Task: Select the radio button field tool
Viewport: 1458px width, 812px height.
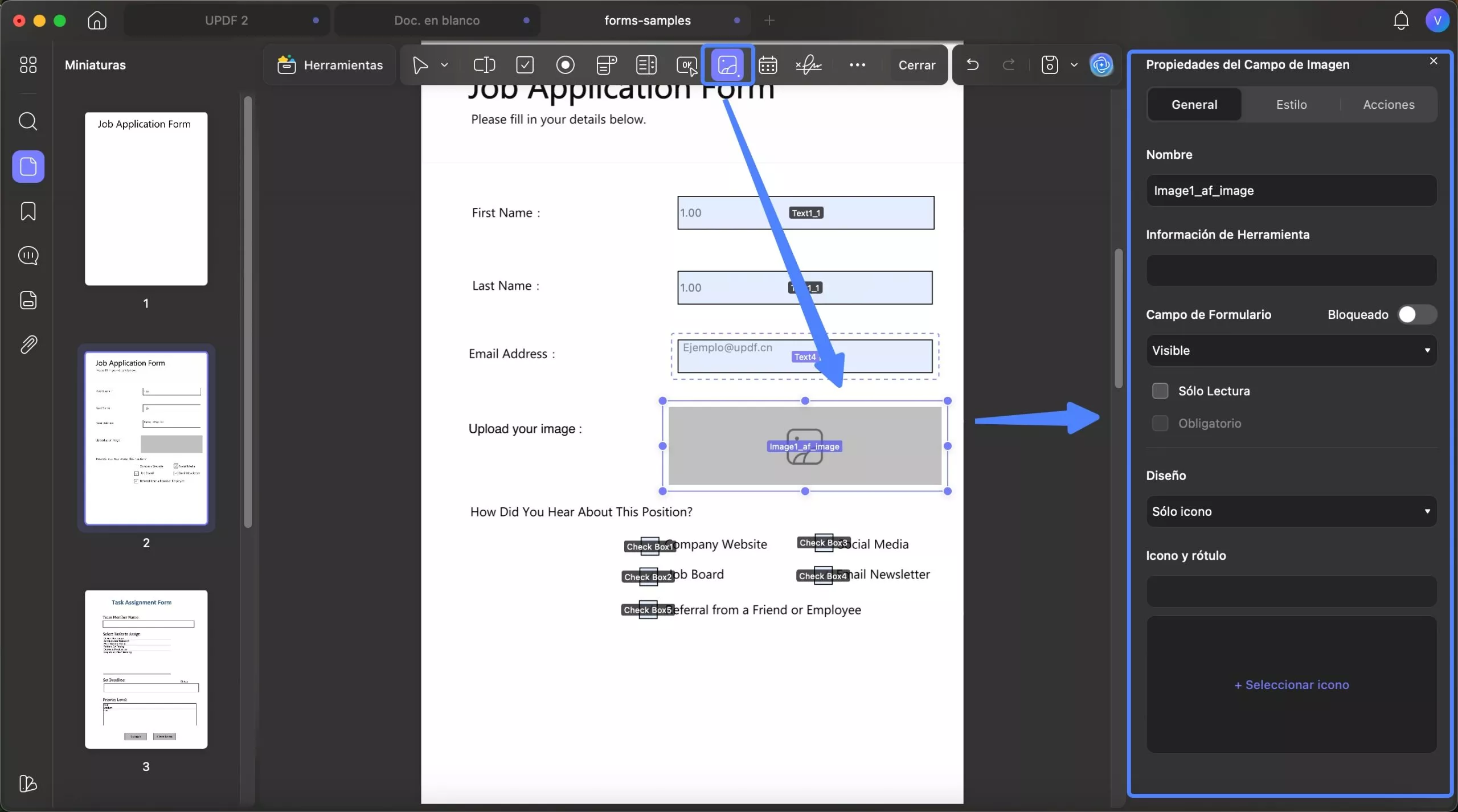Action: pyautogui.click(x=565, y=65)
